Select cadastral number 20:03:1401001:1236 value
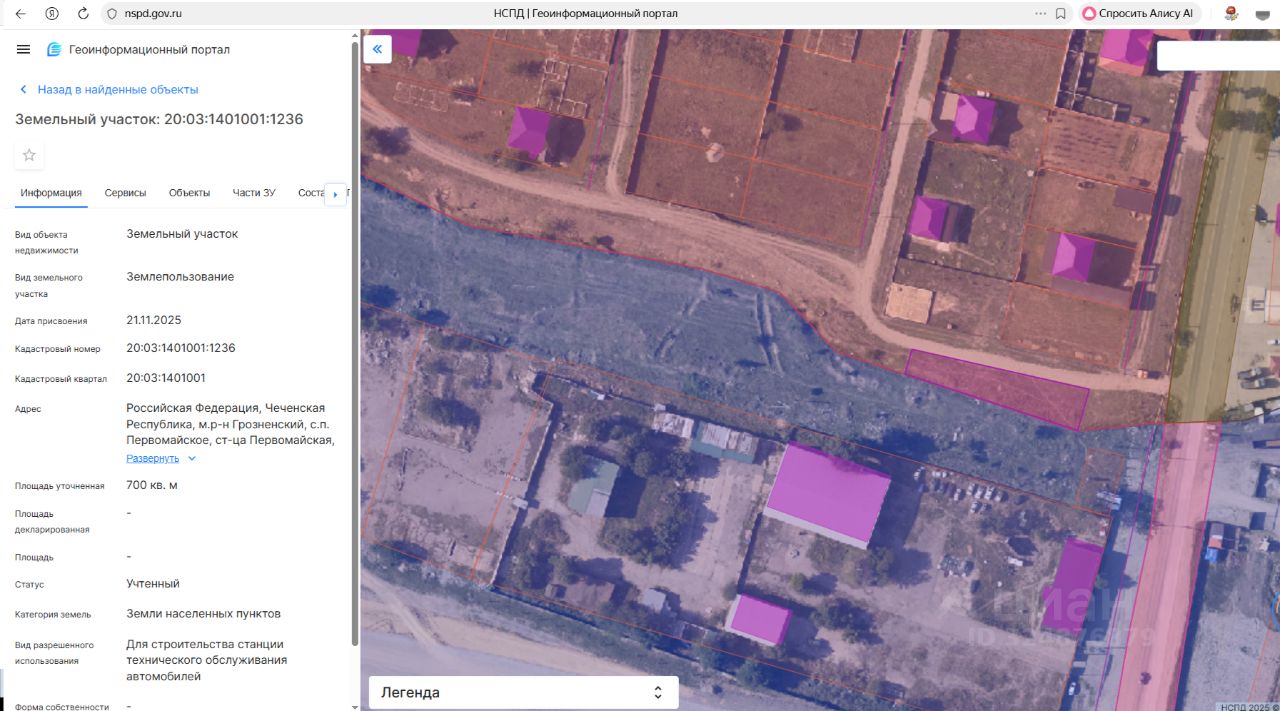Image resolution: width=1280 pixels, height=711 pixels. (181, 348)
